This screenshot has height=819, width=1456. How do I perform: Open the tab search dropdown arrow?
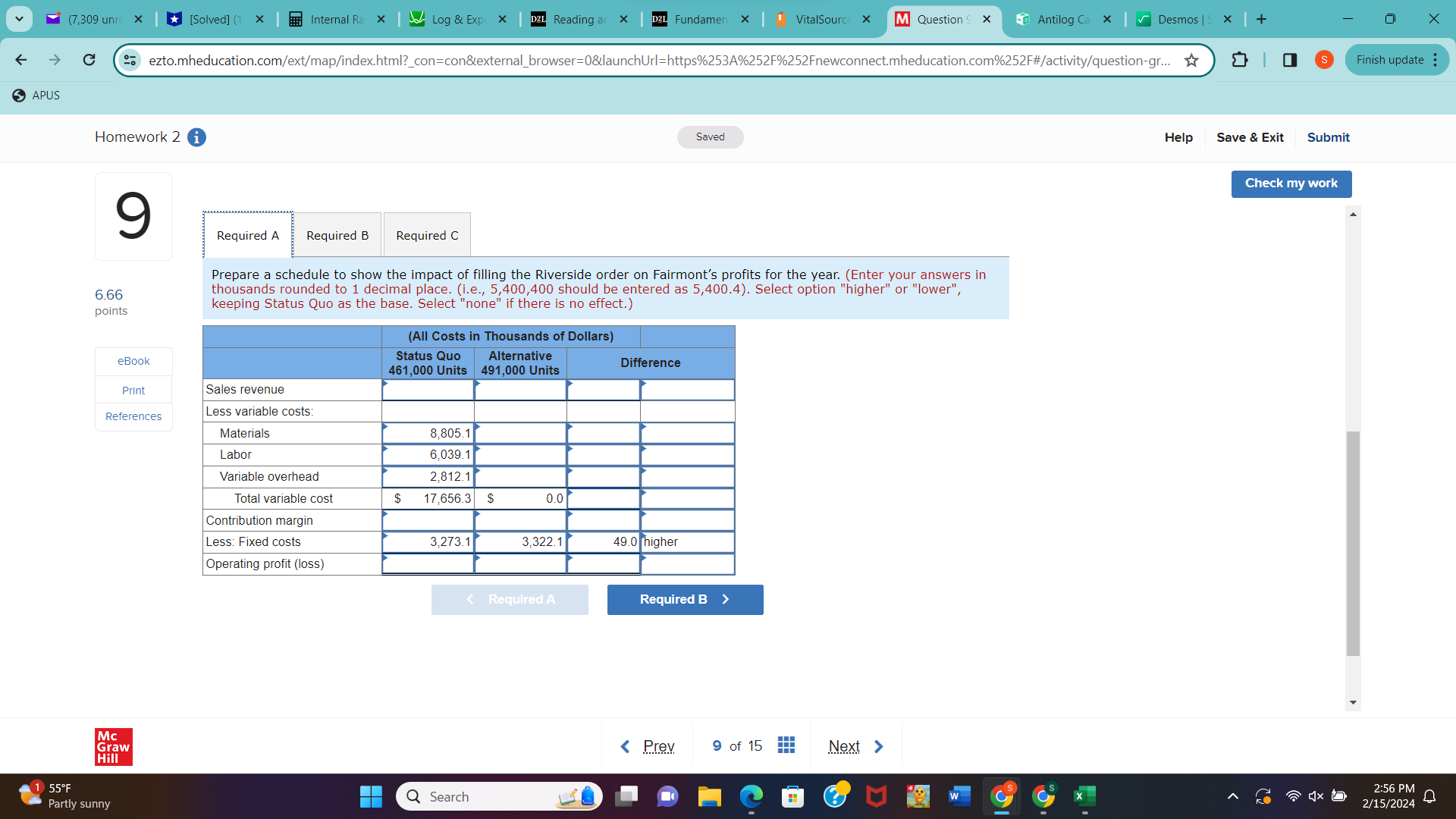coord(19,19)
